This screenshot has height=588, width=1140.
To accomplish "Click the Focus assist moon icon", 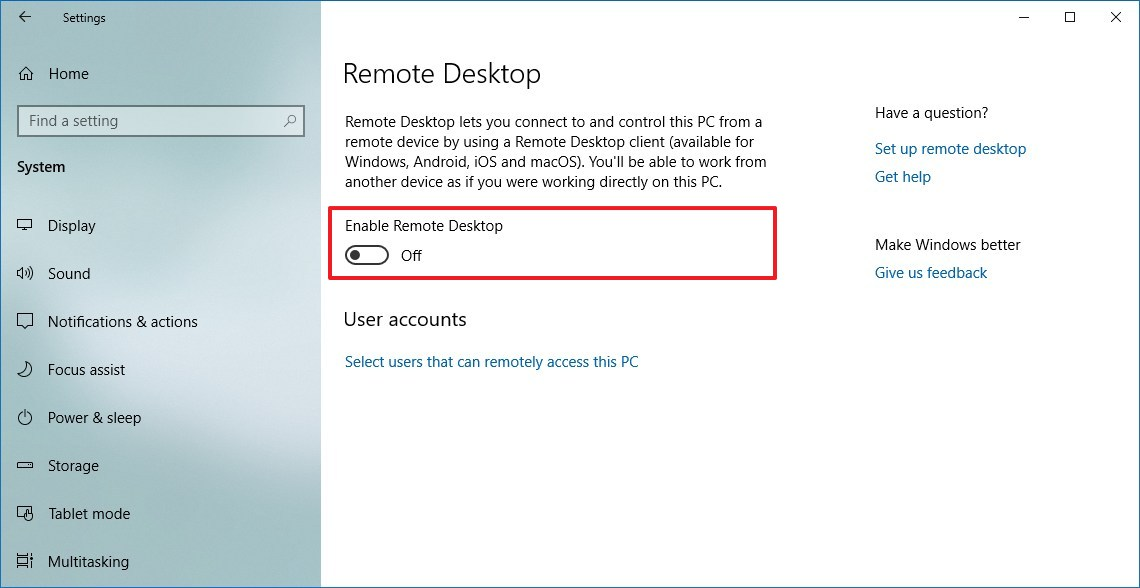I will point(25,369).
